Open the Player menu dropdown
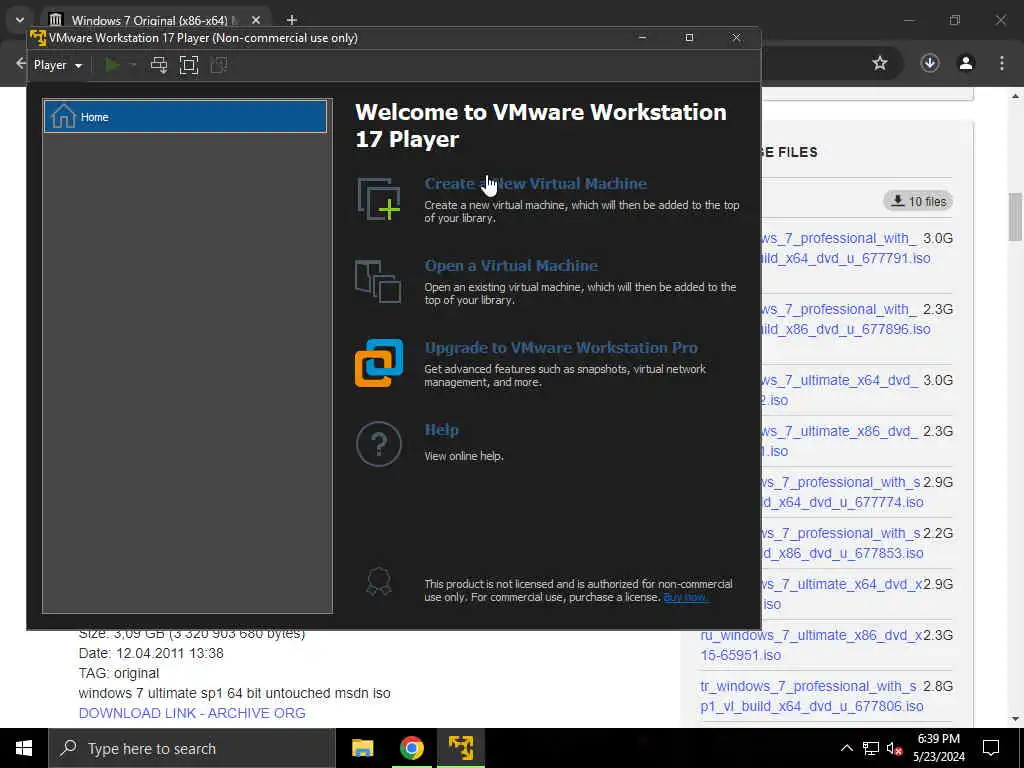Image resolution: width=1024 pixels, height=768 pixels. 57,65
